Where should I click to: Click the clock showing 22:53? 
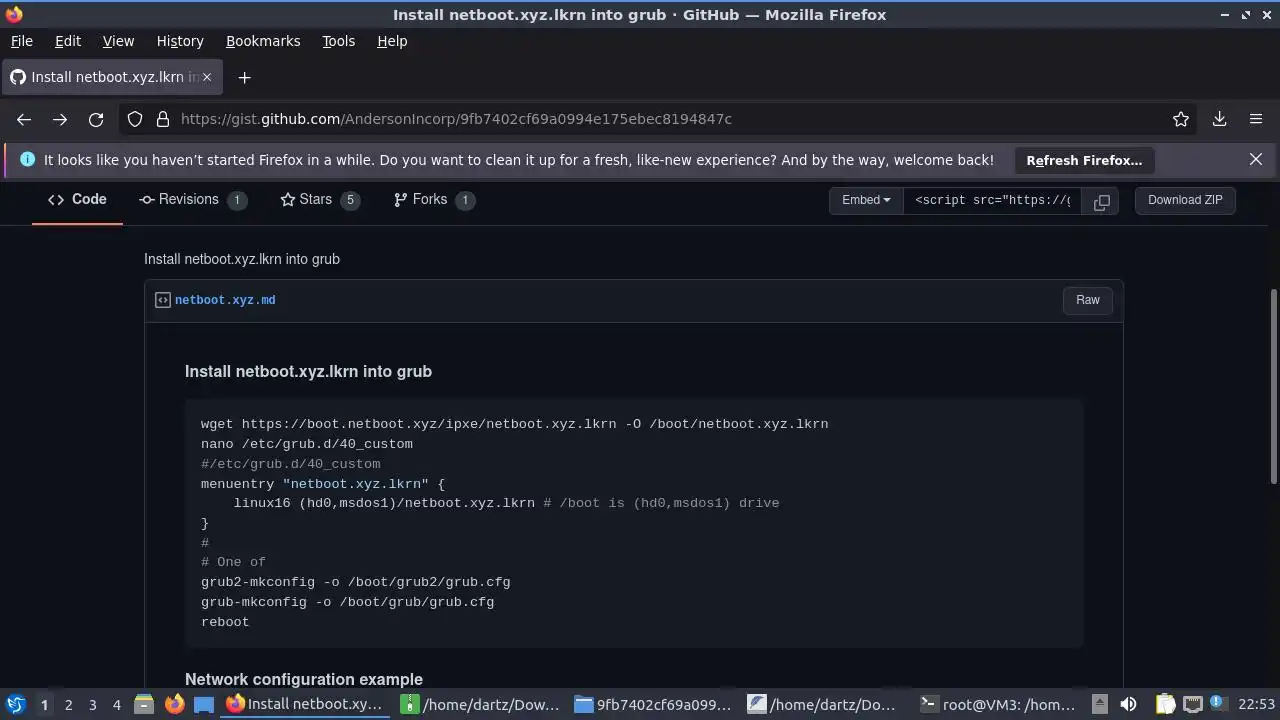[x=1256, y=704]
